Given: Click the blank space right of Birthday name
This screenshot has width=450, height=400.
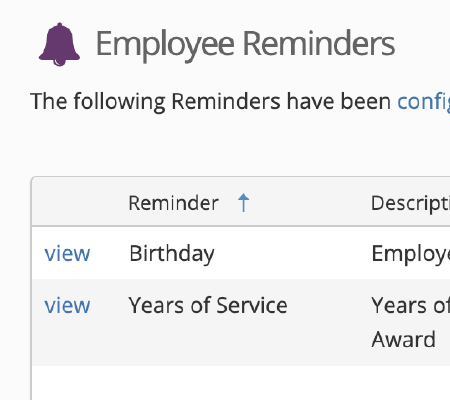Looking at the screenshot, I should (x=290, y=254).
